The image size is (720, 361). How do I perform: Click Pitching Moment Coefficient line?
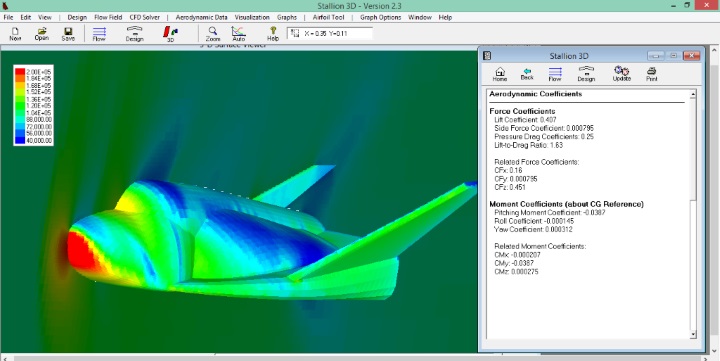pyautogui.click(x=550, y=213)
